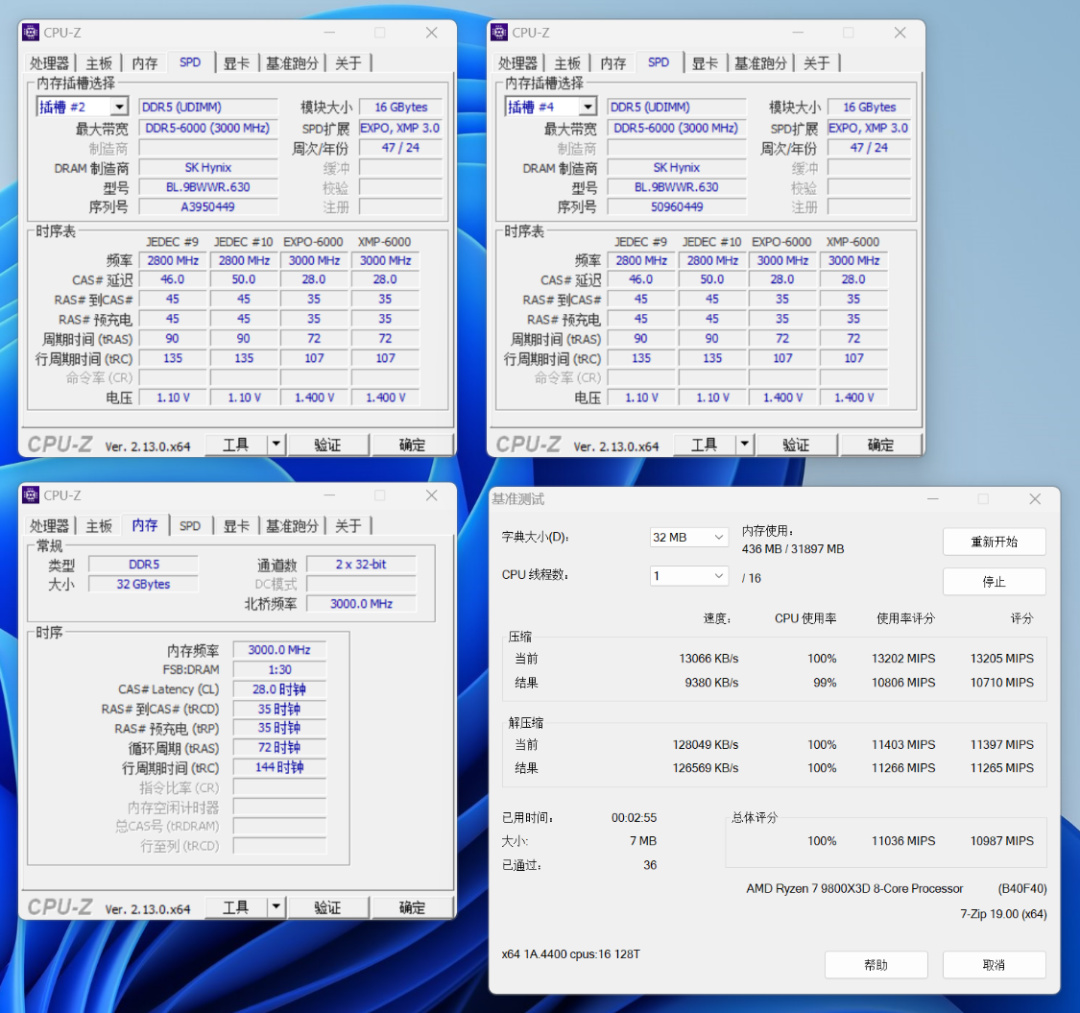Click FSB:DRAM 1:30 value
The width and height of the screenshot is (1080, 1013).
(279, 669)
